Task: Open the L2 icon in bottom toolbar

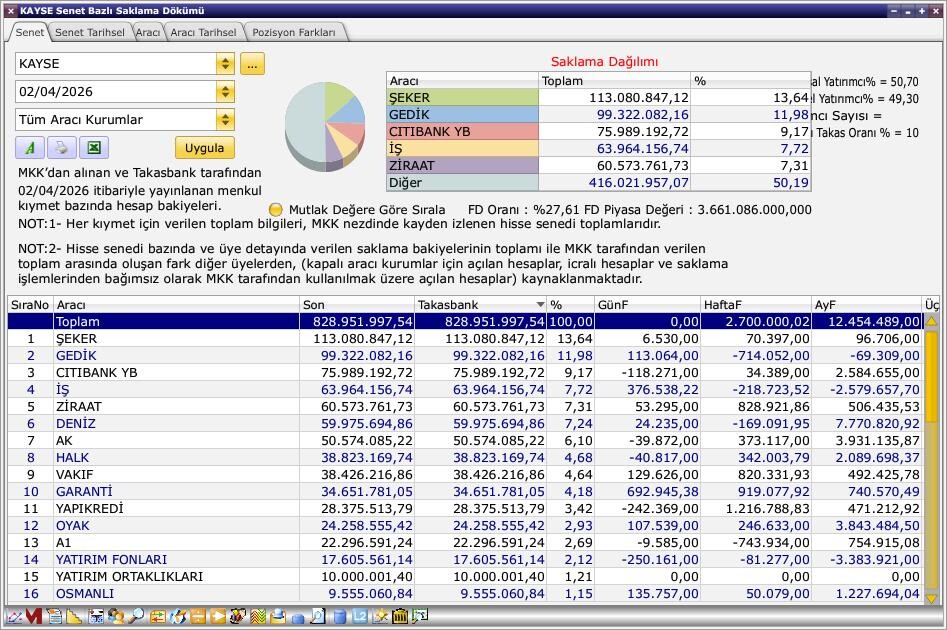Action: [360, 617]
